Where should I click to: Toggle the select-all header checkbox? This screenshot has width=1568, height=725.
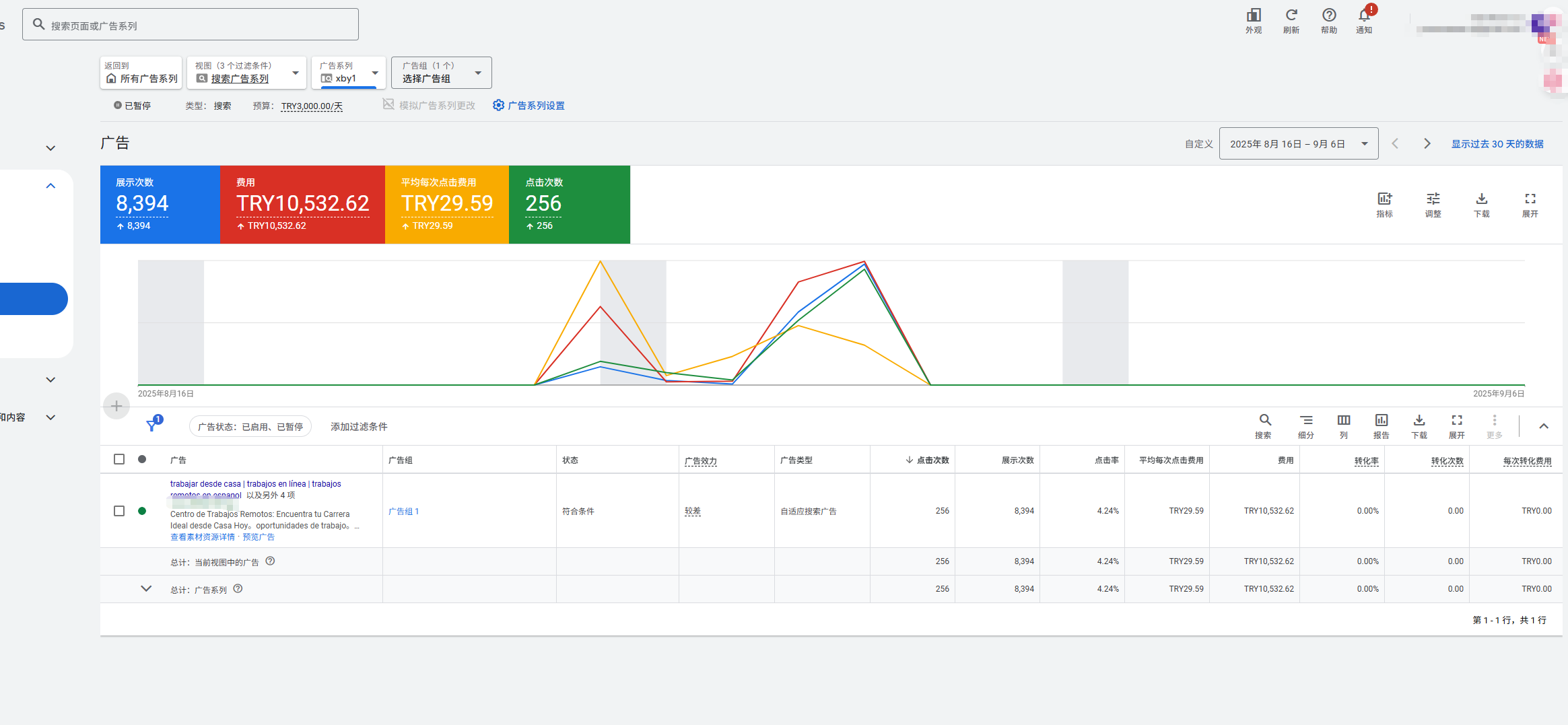pyautogui.click(x=119, y=459)
